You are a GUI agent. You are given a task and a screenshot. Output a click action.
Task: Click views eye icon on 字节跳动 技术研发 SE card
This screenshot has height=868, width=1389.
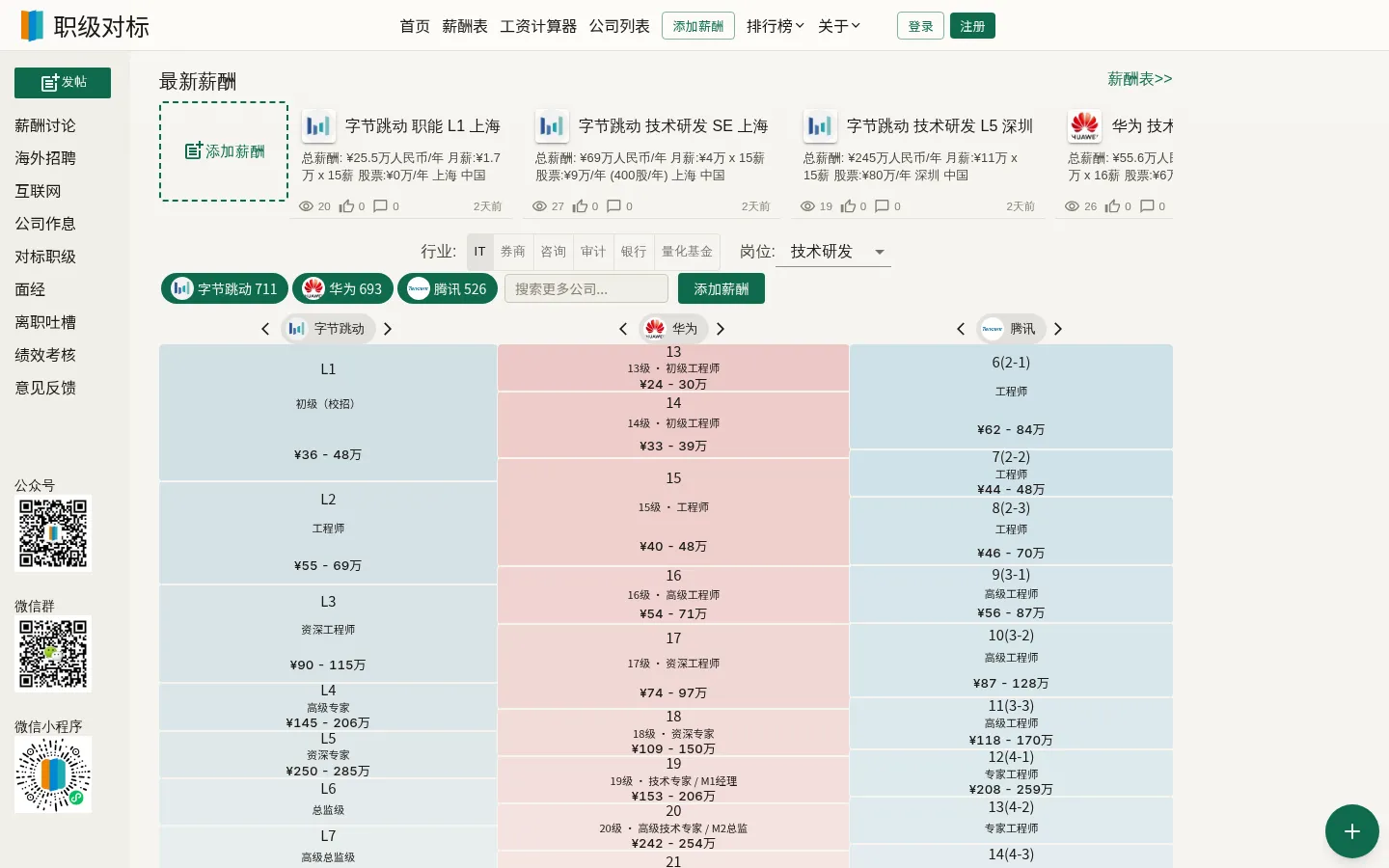pyautogui.click(x=540, y=206)
